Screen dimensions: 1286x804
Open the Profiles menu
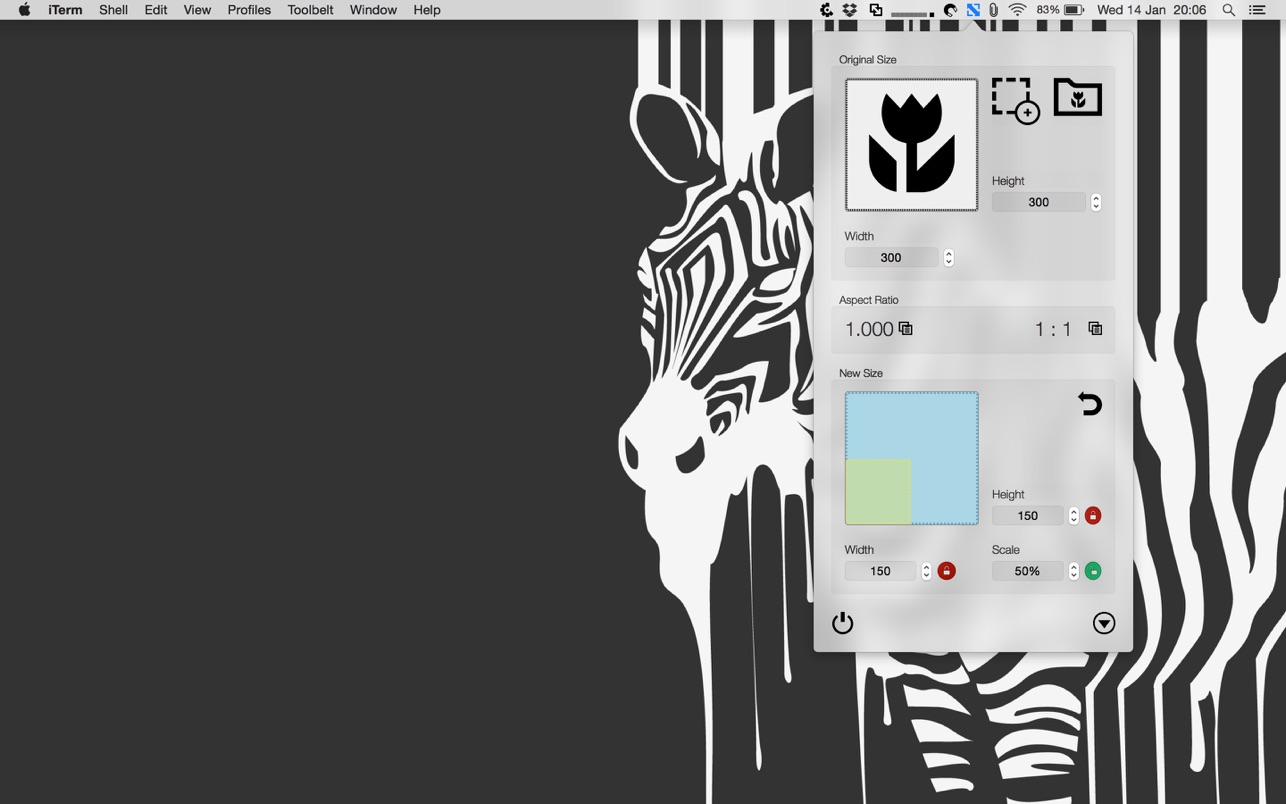249,10
